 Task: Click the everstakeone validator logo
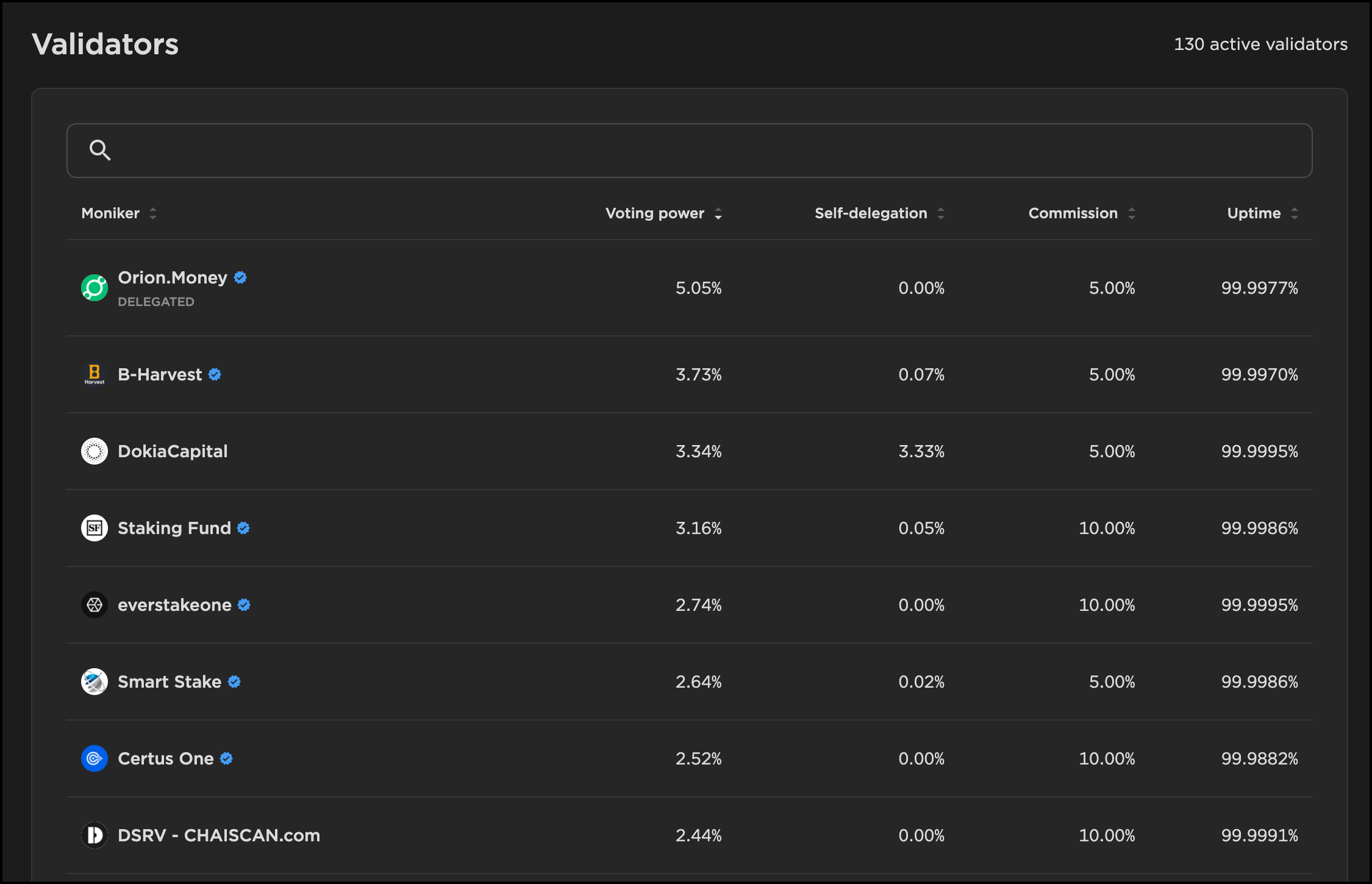point(95,605)
